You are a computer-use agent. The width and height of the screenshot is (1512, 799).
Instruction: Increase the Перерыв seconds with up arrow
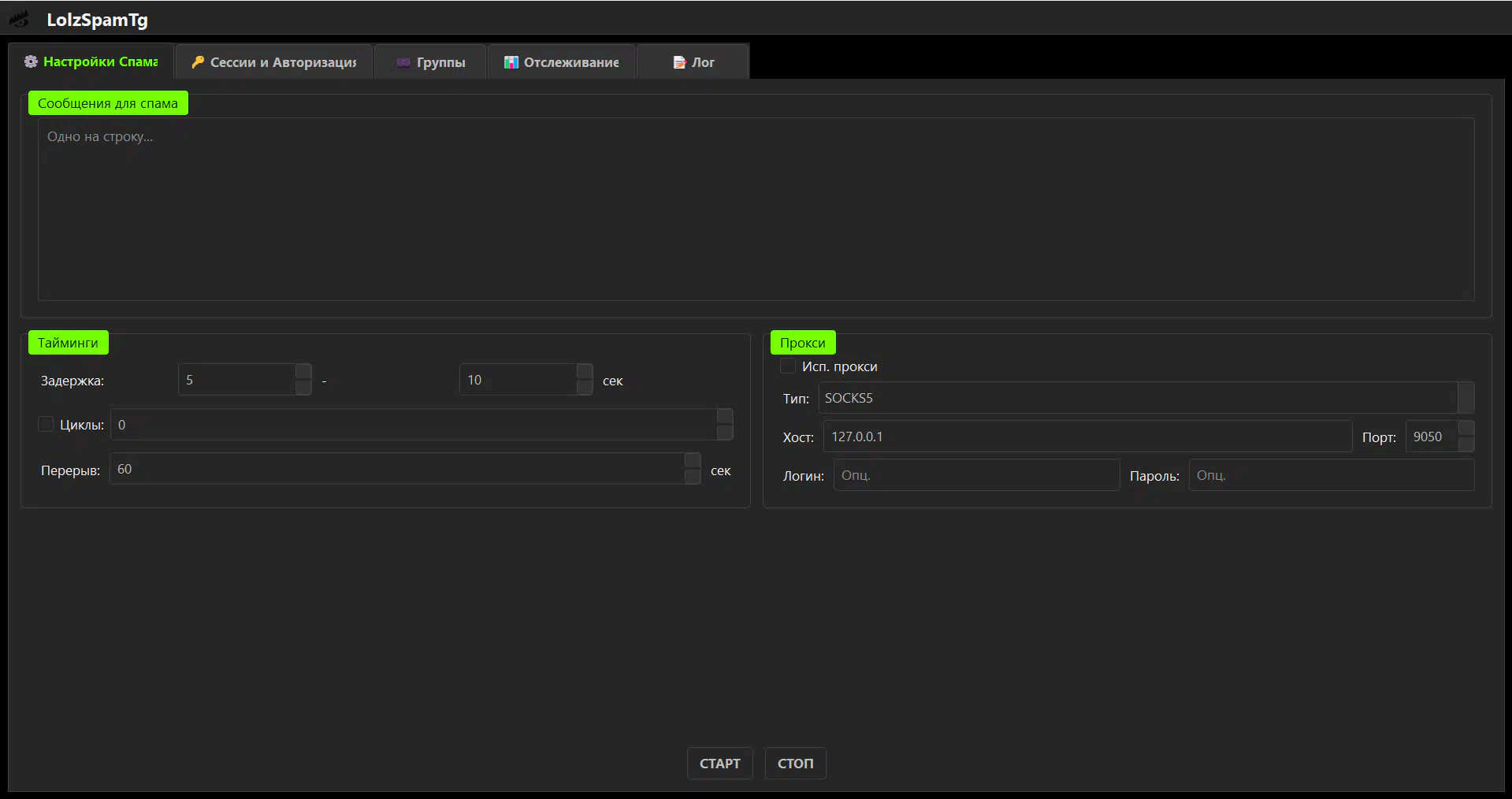(x=693, y=461)
